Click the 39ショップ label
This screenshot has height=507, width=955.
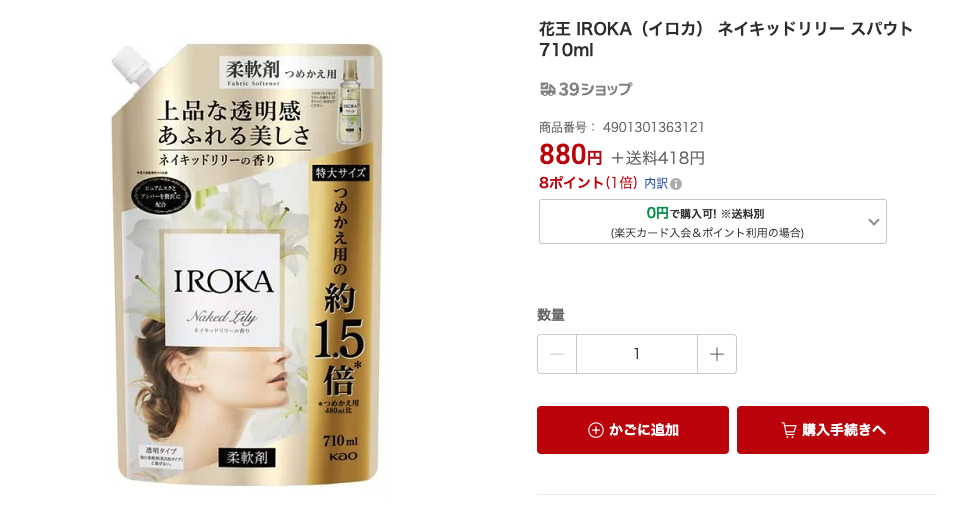[x=596, y=90]
